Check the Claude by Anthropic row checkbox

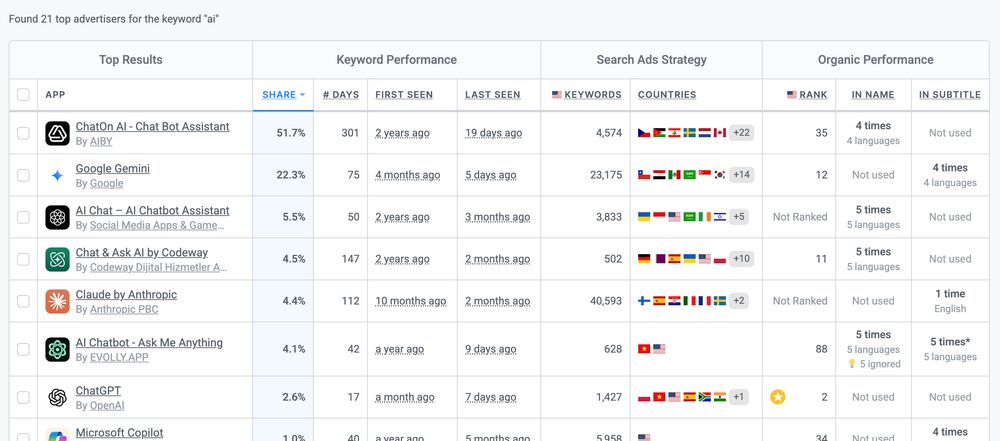24,301
